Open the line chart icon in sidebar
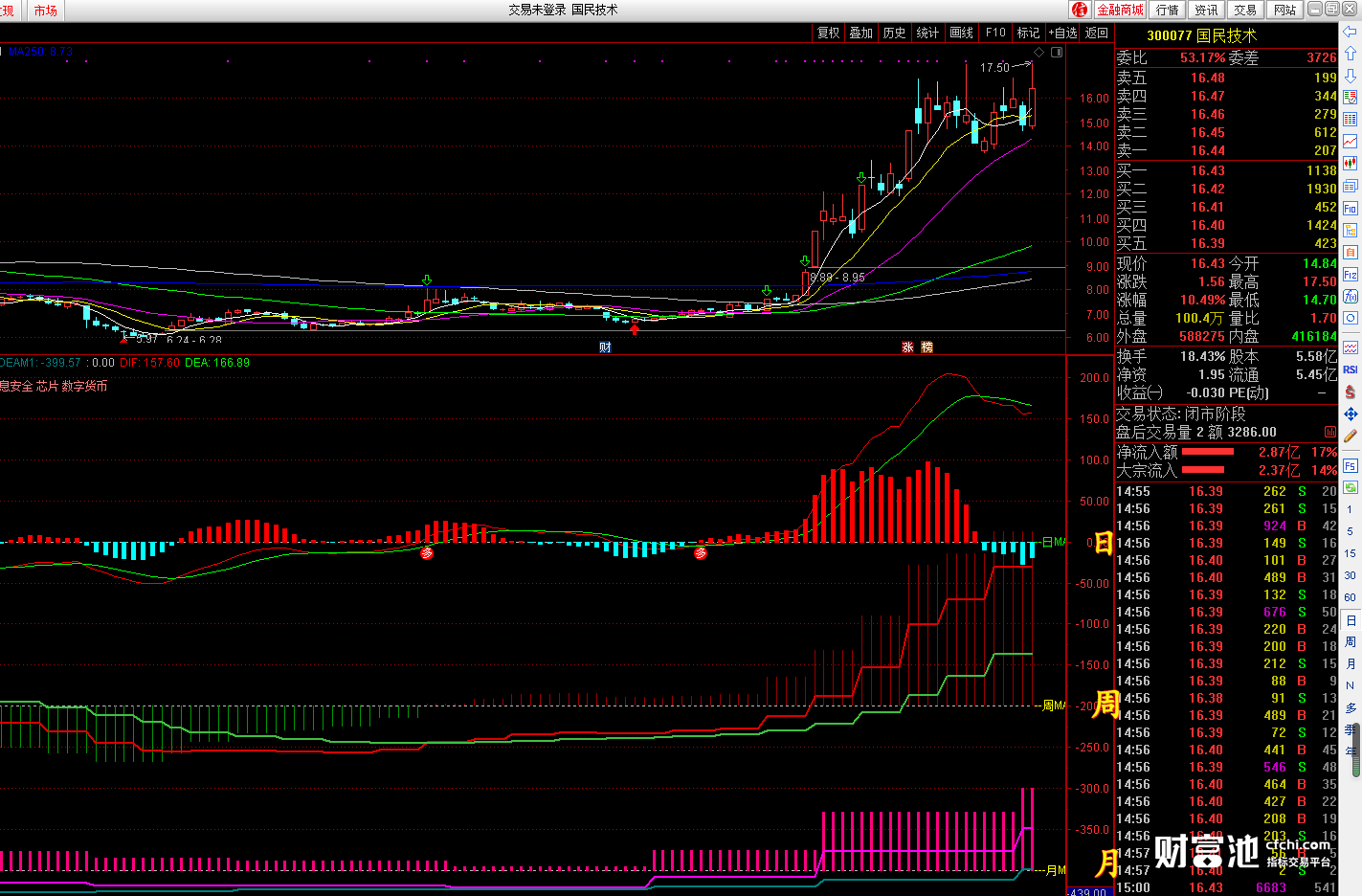 tap(1351, 141)
